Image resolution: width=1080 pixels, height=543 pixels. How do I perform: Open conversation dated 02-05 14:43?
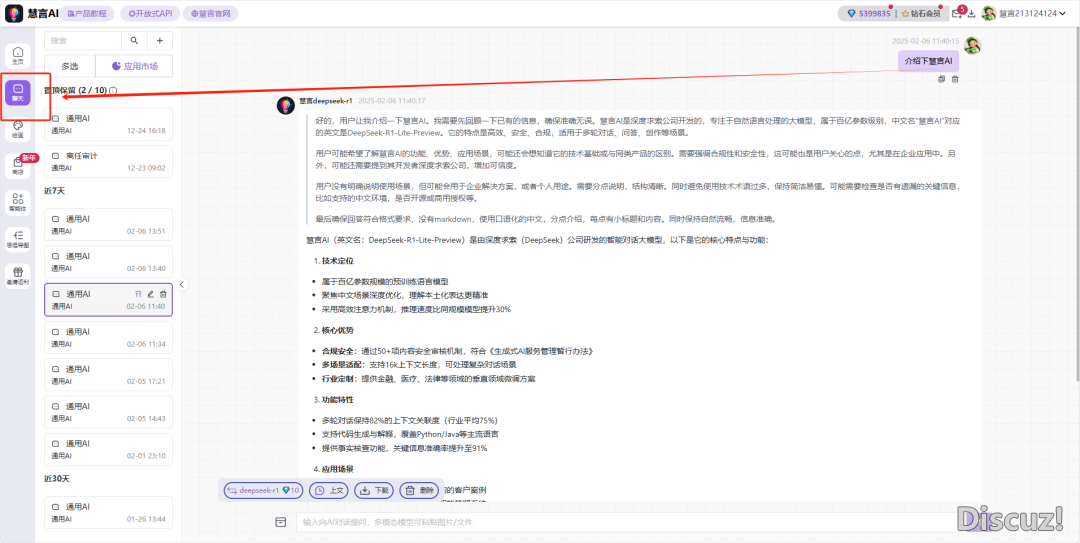[108, 411]
